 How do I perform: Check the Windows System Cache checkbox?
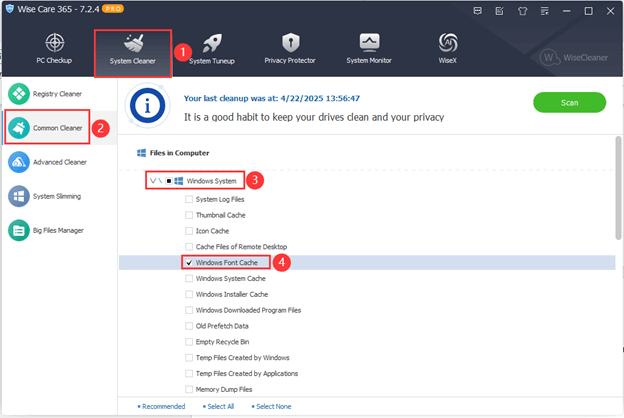pos(189,279)
